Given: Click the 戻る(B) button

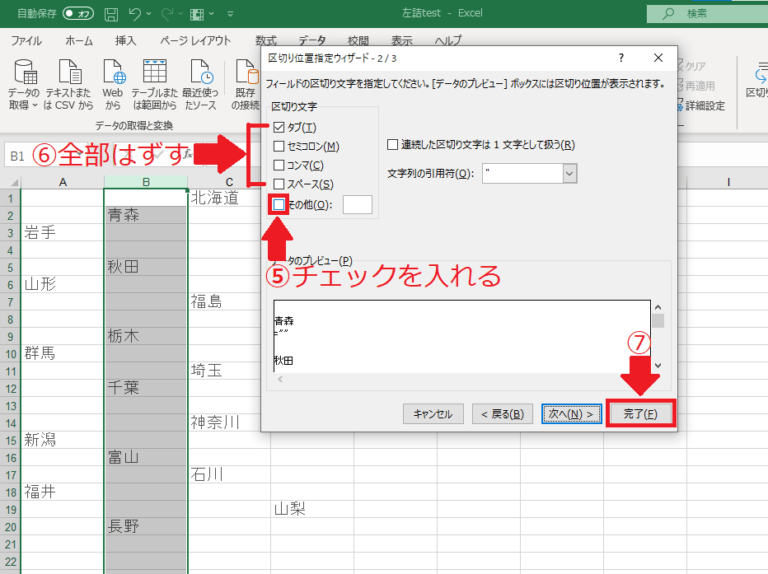Looking at the screenshot, I should tap(502, 414).
